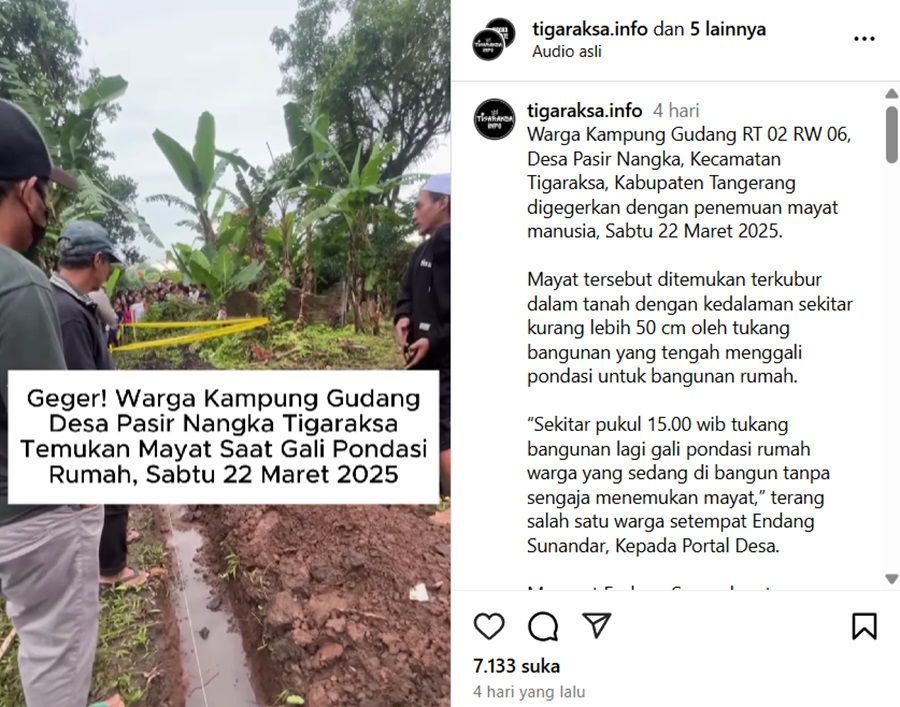Open tigaraksa.info profile from header username
The width and height of the screenshot is (900, 707).
[x=590, y=29]
